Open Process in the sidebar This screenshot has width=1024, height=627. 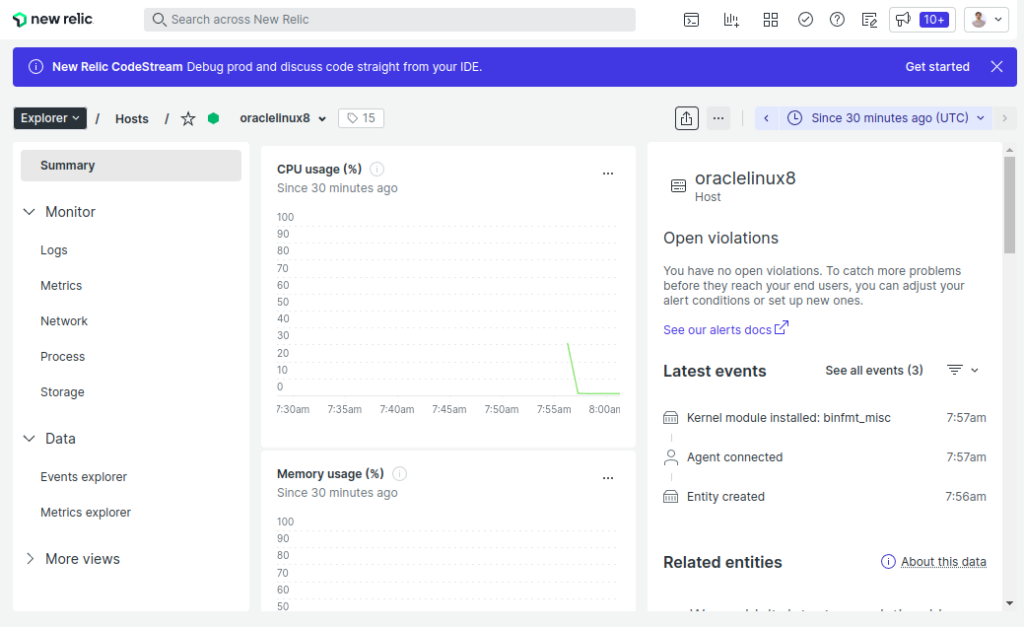[62, 357]
